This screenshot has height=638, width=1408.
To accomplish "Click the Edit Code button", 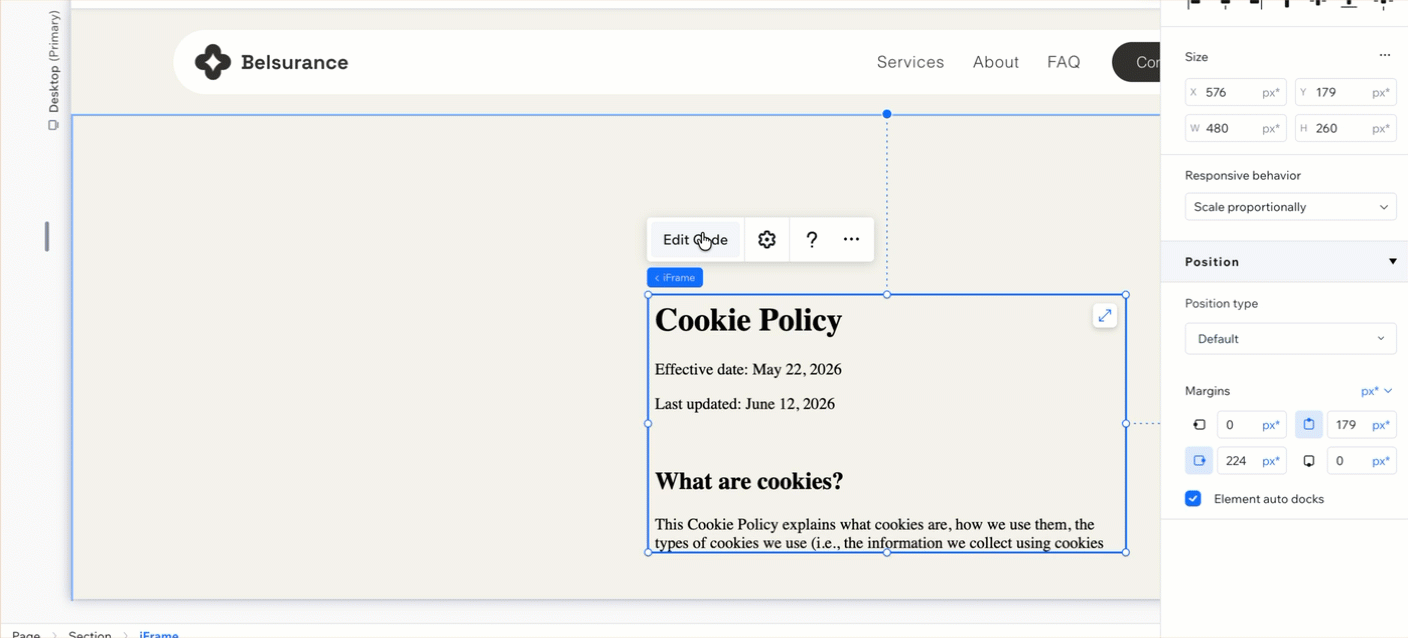I will (x=695, y=240).
